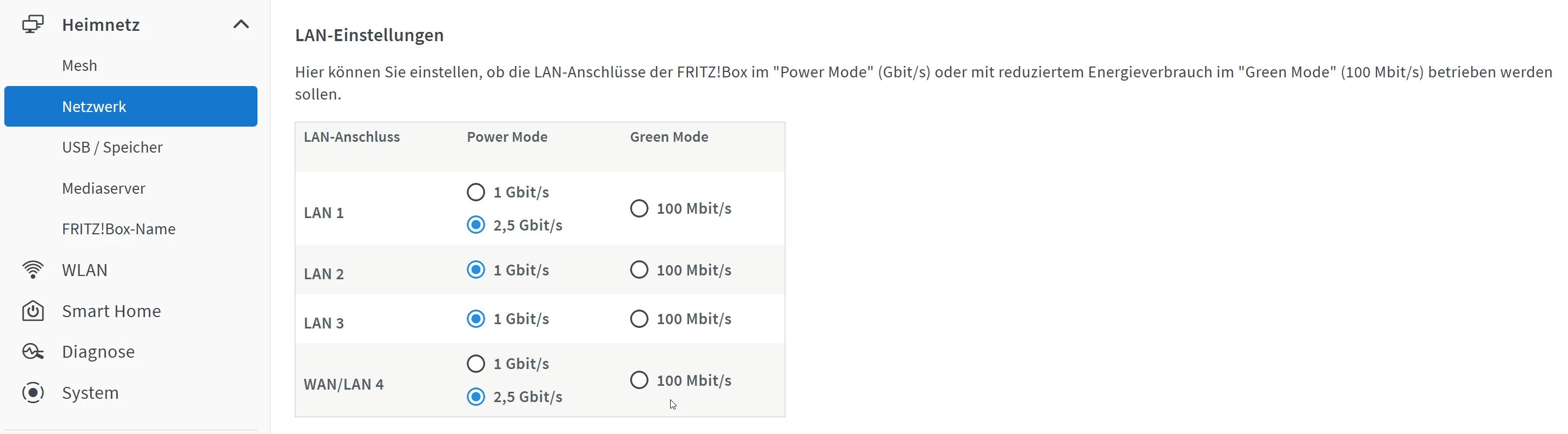
Task: Select 1 Gbit/s for LAN 3
Action: (476, 319)
